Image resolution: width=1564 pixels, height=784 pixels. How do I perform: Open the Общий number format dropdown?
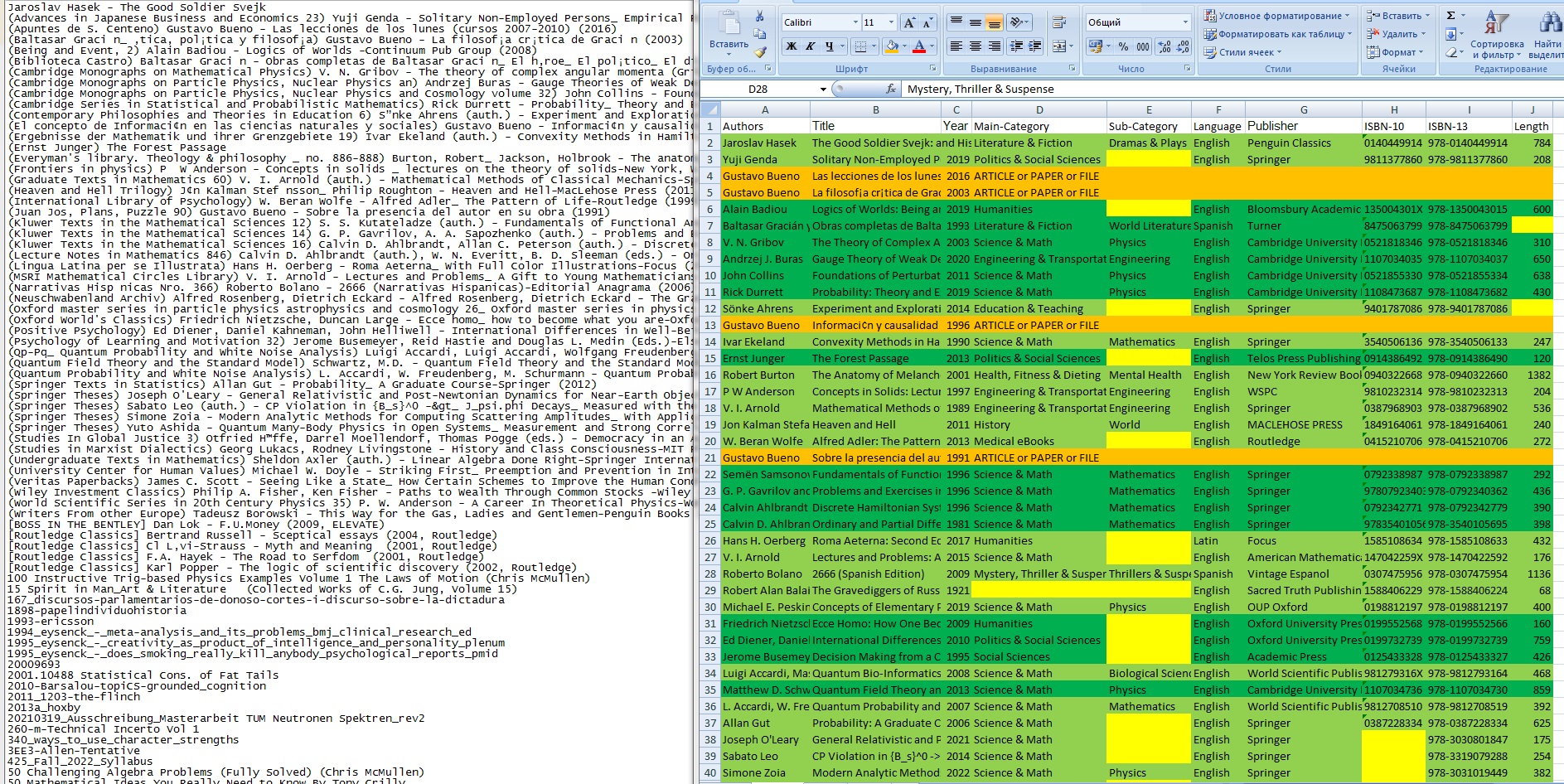click(1138, 22)
